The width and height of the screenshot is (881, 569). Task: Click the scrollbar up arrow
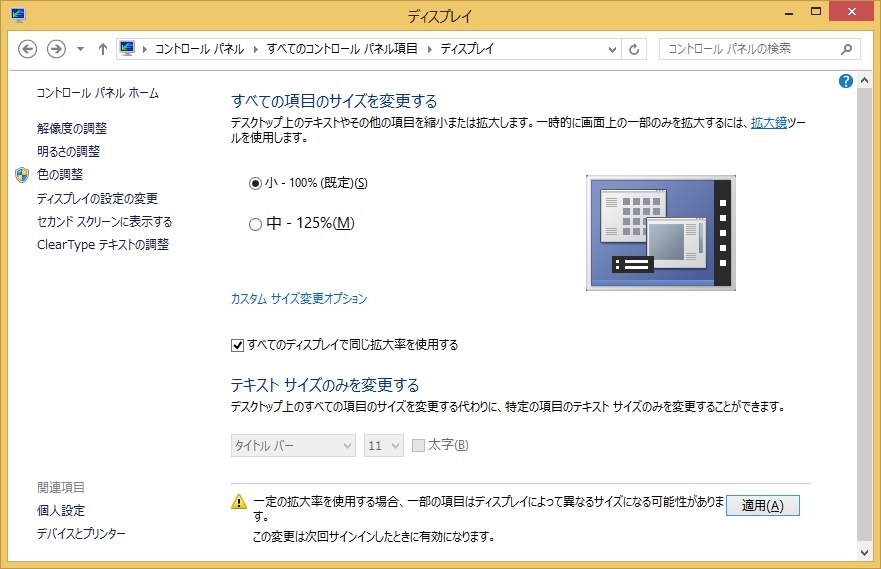(864, 80)
